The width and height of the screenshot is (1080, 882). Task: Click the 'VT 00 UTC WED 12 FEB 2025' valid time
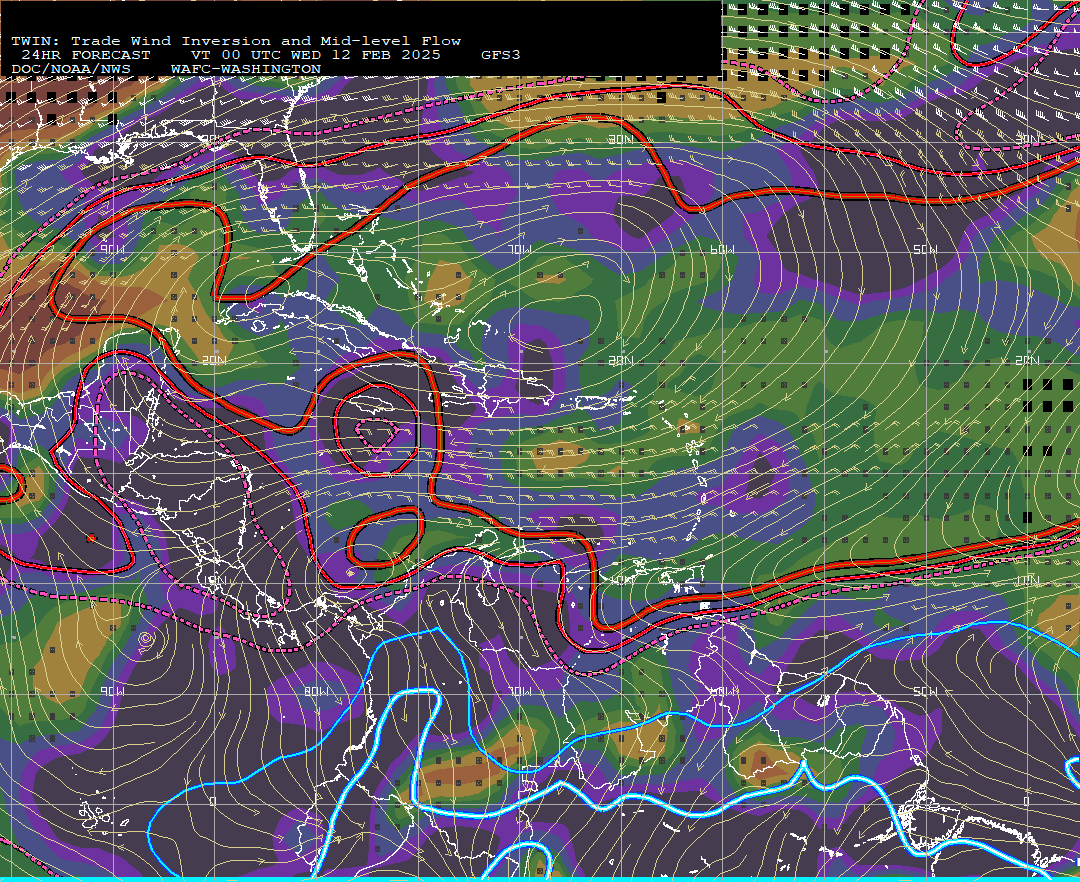(316, 55)
